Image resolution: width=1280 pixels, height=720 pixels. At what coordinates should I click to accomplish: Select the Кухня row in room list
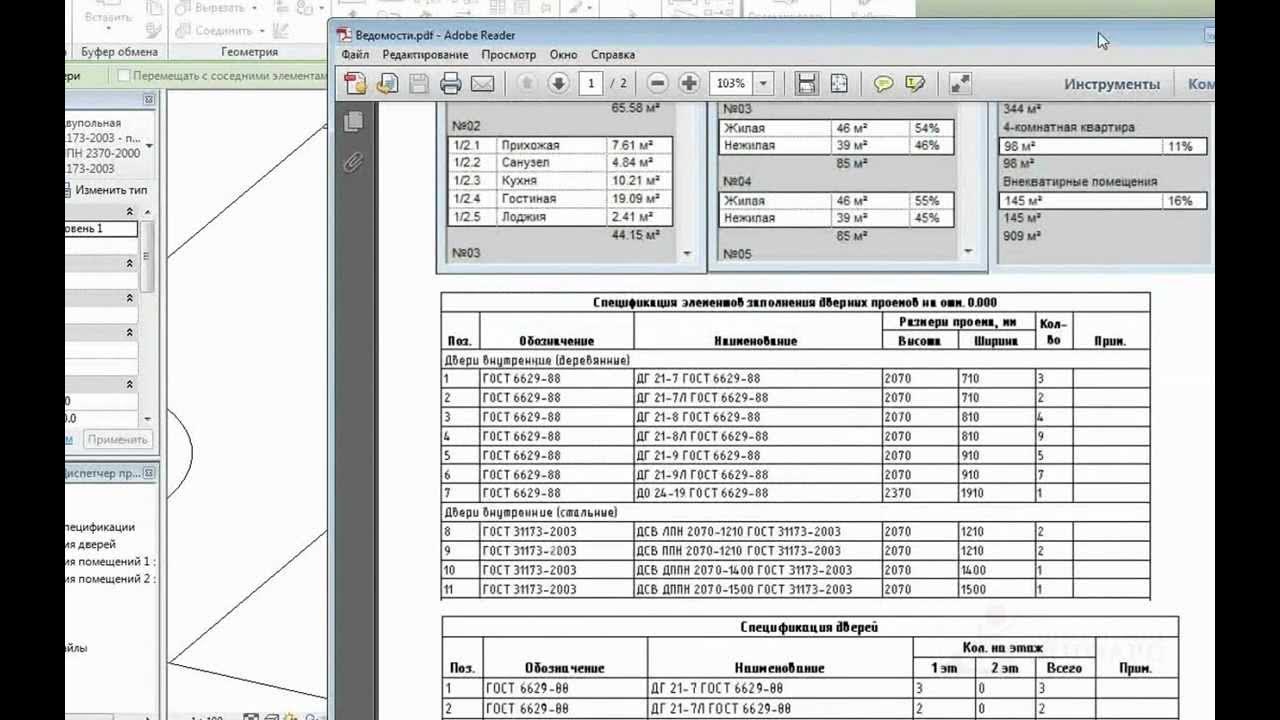(x=560, y=181)
